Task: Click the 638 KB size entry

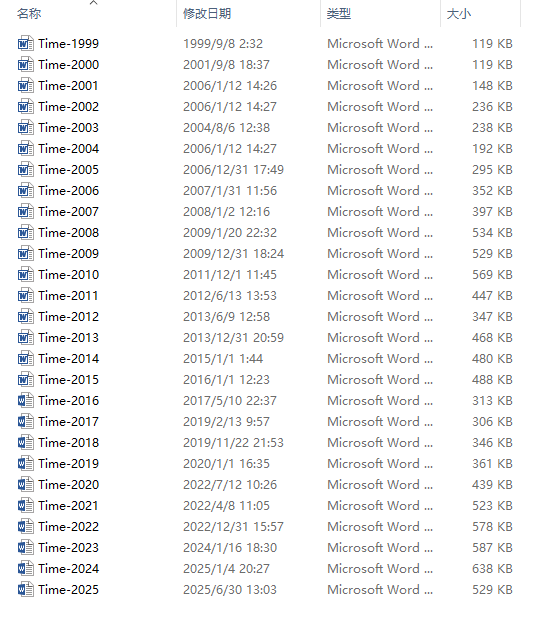Action: coord(492,569)
